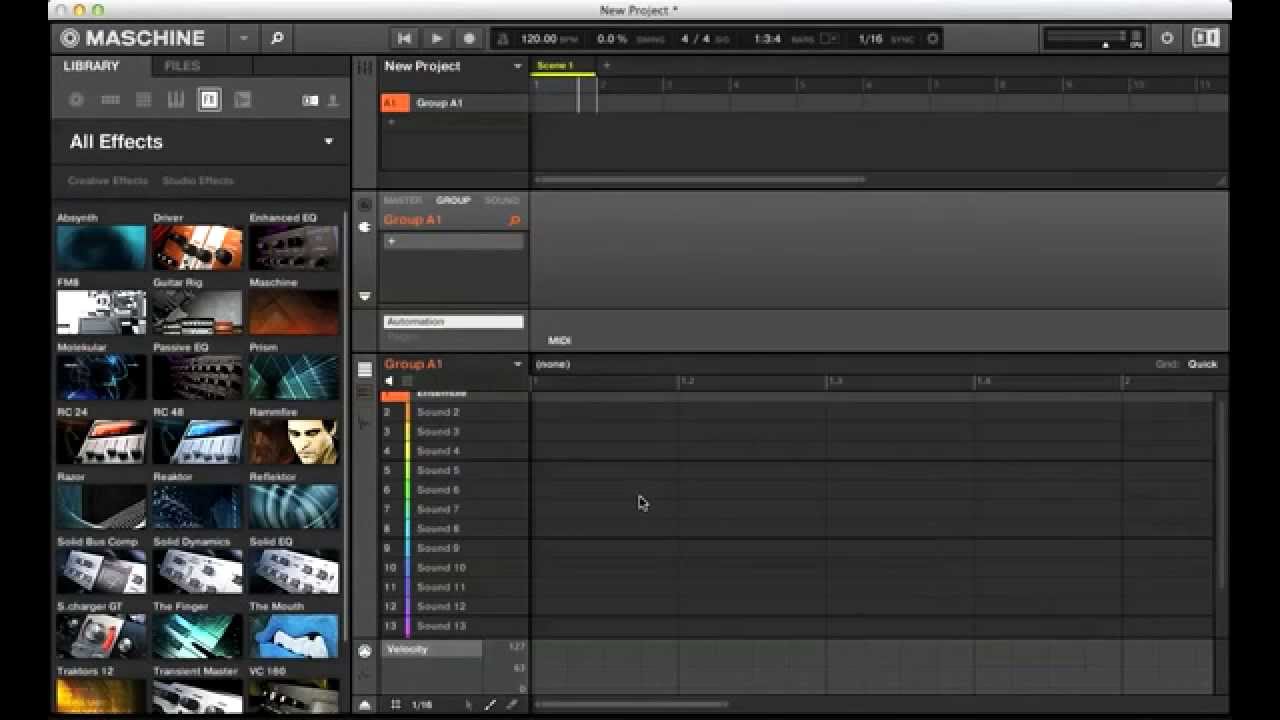The width and height of the screenshot is (1280, 720).
Task: Toggle the audio engine power button
Action: tap(1167, 38)
